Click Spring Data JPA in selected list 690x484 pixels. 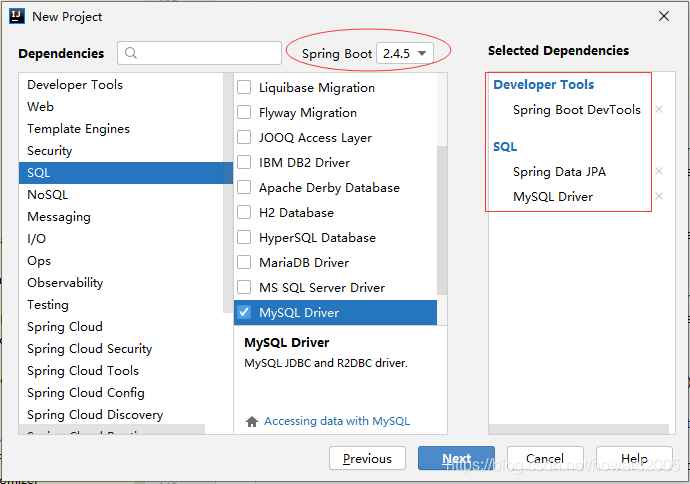click(x=559, y=172)
